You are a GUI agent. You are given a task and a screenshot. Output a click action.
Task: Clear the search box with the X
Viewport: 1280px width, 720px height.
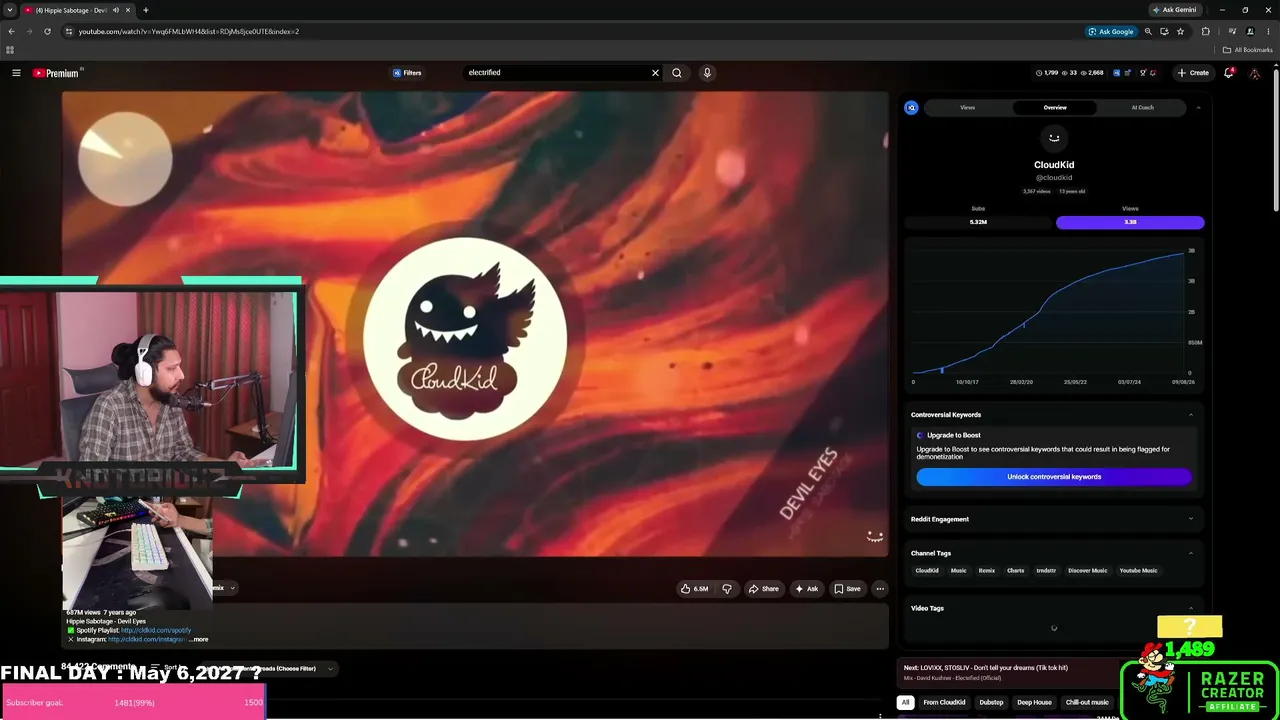(656, 73)
